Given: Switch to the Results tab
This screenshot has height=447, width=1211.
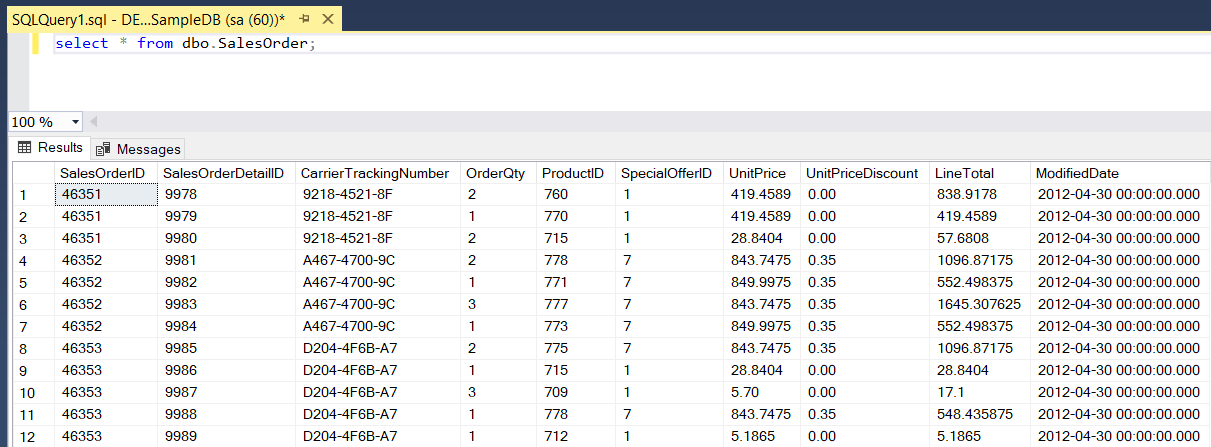Looking at the screenshot, I should [x=50, y=148].
